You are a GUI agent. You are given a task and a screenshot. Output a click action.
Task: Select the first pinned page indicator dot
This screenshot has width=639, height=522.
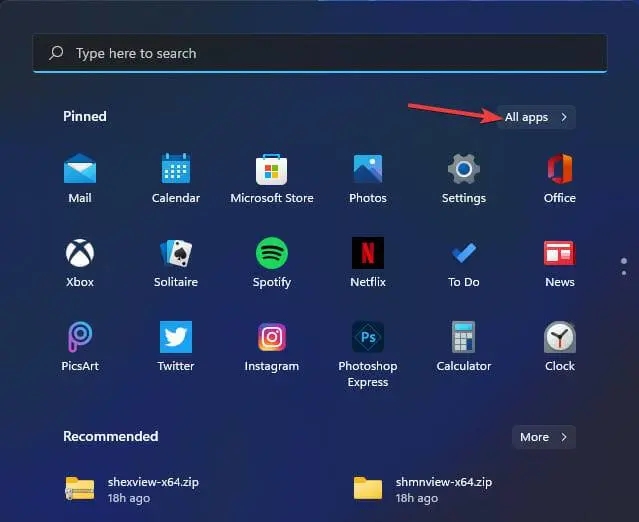(624, 261)
